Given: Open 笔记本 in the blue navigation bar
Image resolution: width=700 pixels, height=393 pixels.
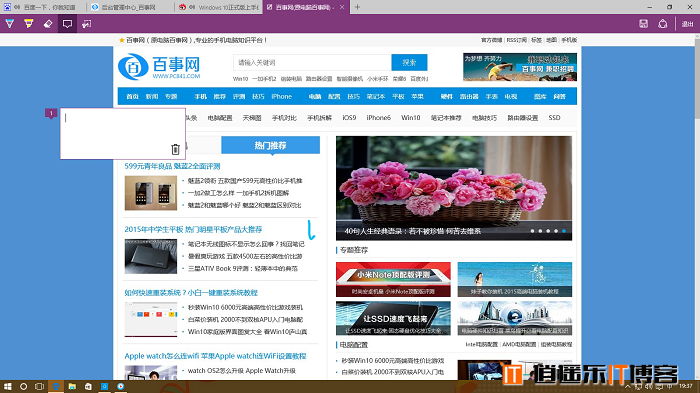Looking at the screenshot, I should [376, 96].
